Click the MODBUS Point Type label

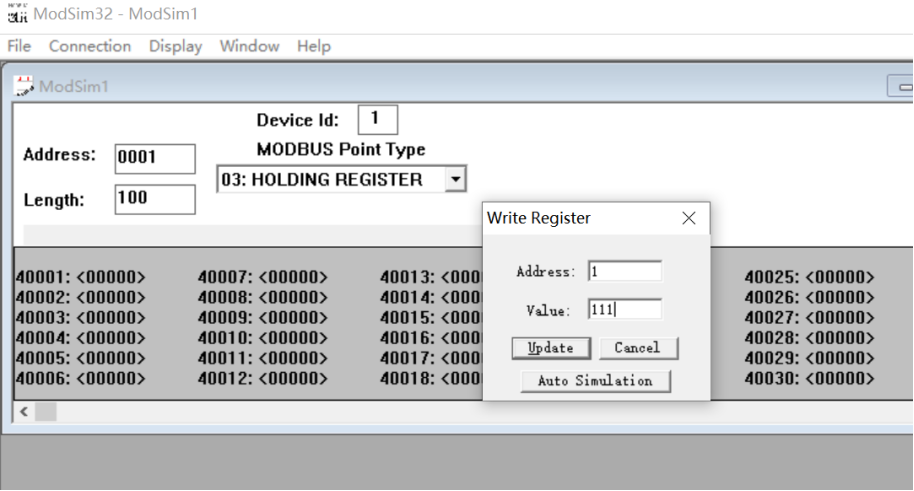click(341, 150)
